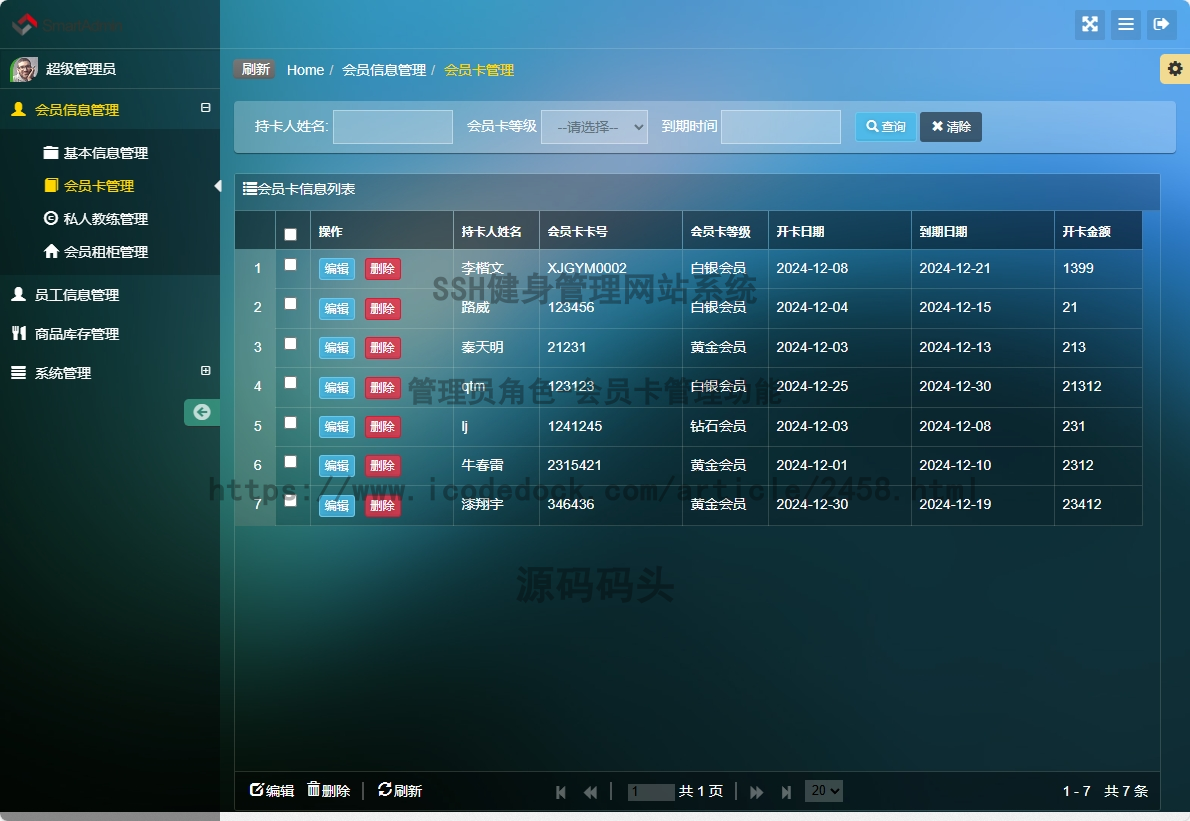Viewport: 1190px width, 821px height.
Task: Click the SmartAdmin logo
Action: click(x=67, y=25)
